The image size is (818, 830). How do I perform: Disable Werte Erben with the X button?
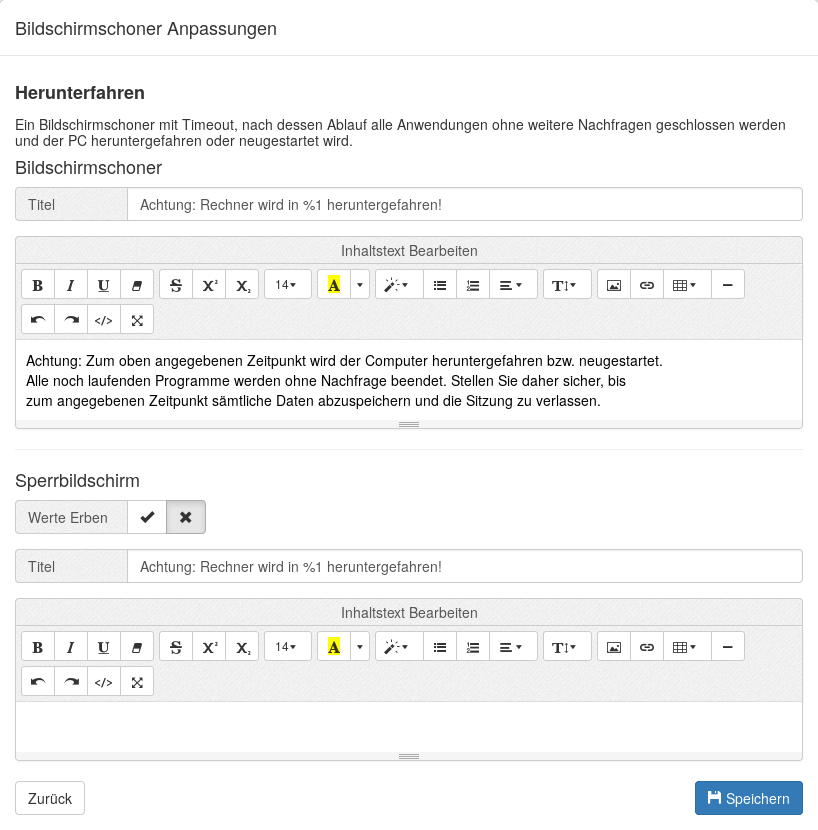pos(186,517)
